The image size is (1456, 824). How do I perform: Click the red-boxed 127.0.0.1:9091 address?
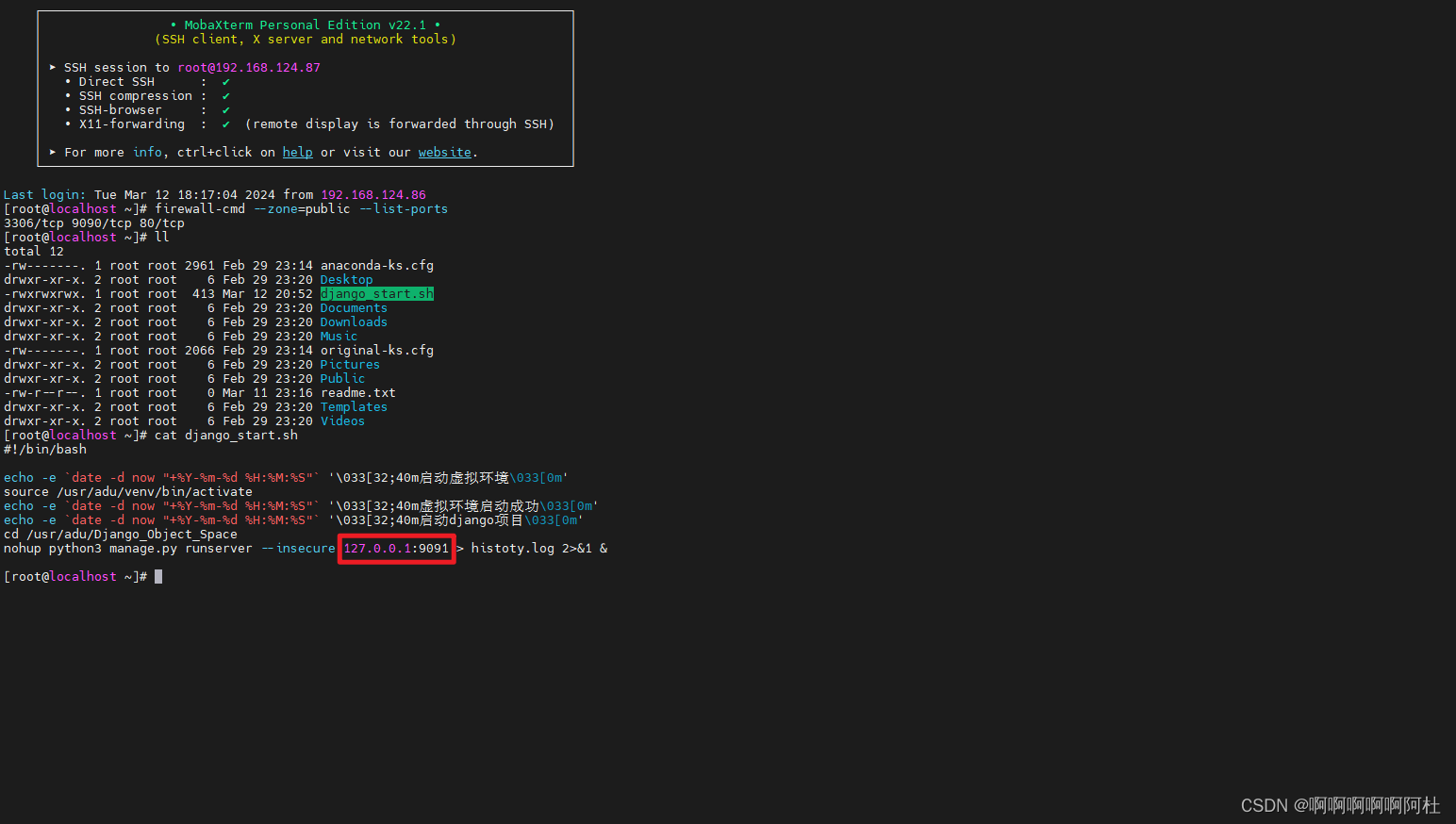tap(396, 548)
